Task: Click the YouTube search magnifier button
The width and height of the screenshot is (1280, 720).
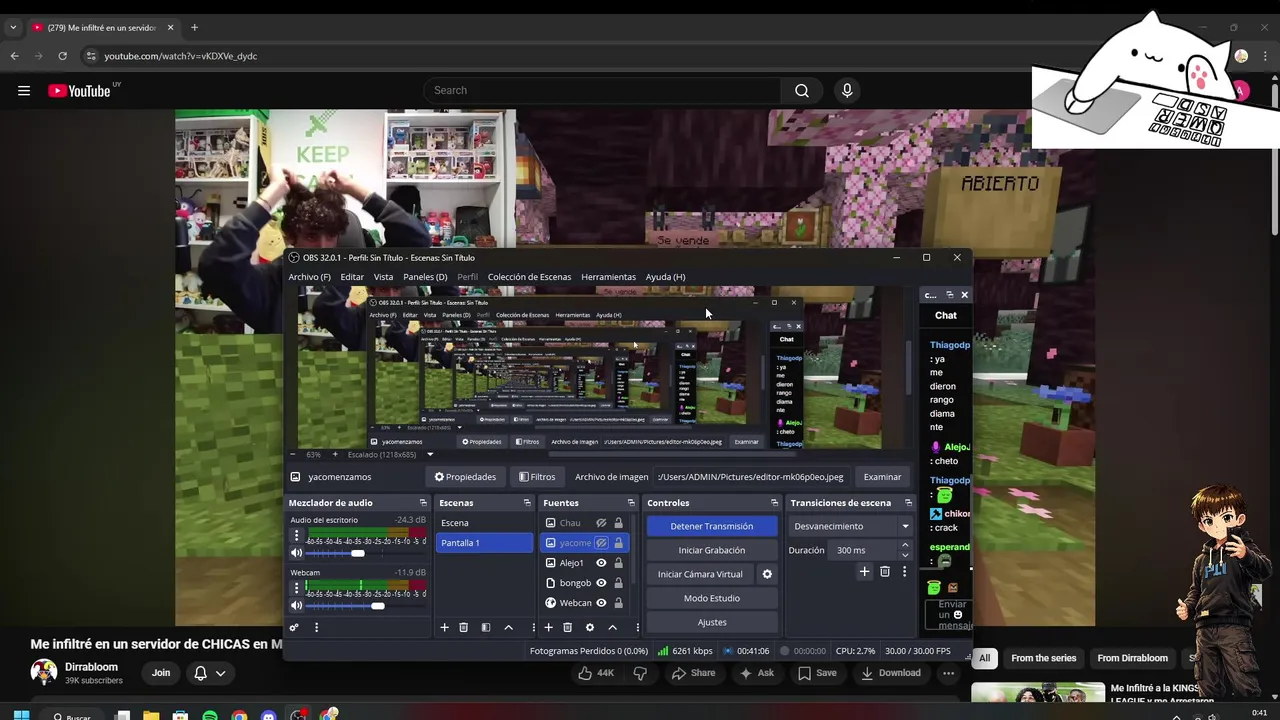Action: pyautogui.click(x=802, y=91)
